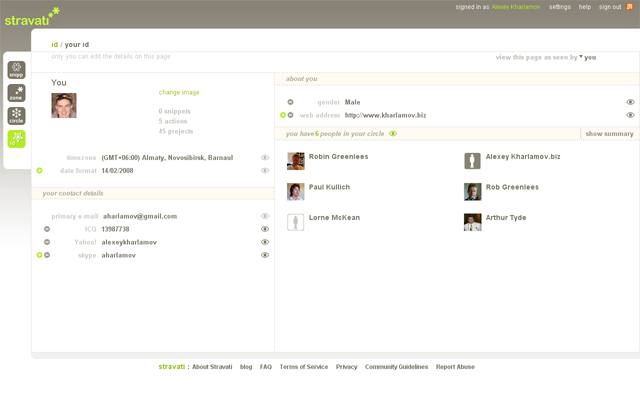Open the snipp sidebar icon
The height and width of the screenshot is (399, 640).
16,70
